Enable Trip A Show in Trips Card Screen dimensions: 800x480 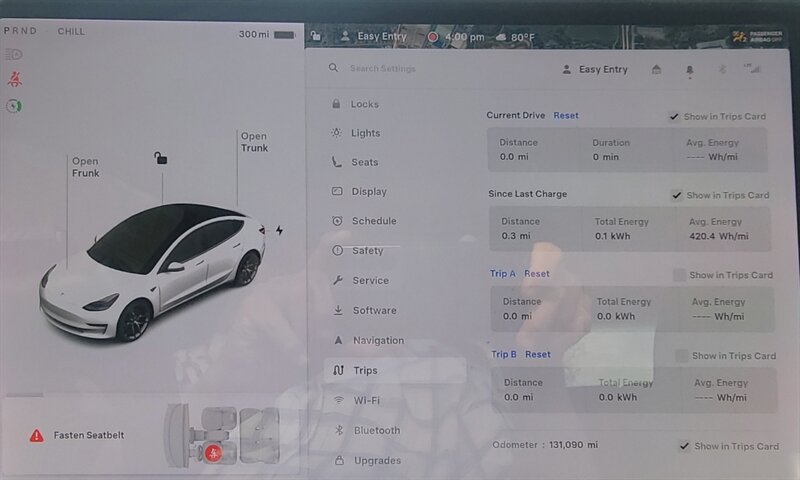[680, 275]
